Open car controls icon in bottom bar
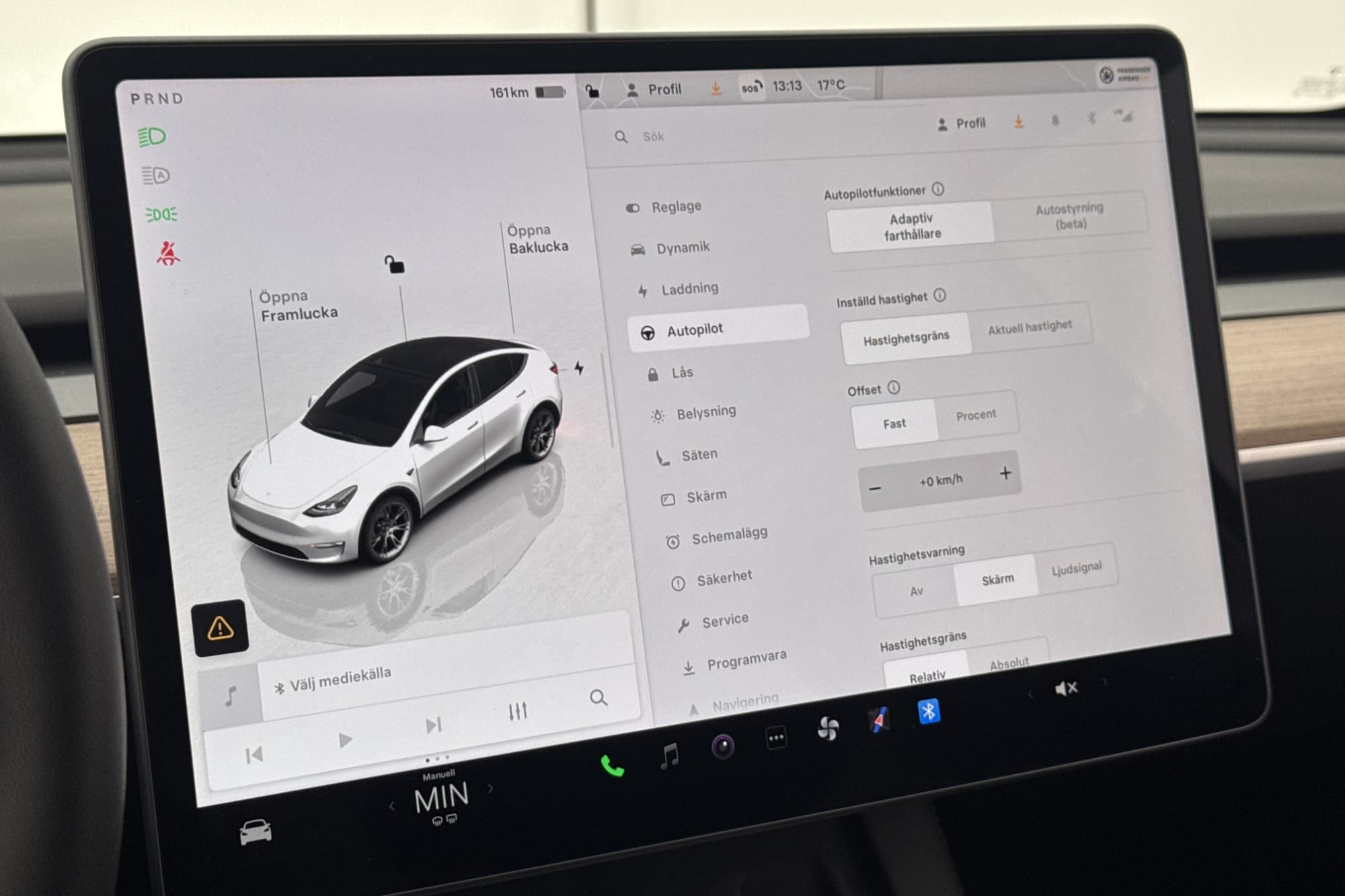Screen dimensions: 1345x896 pos(256,832)
